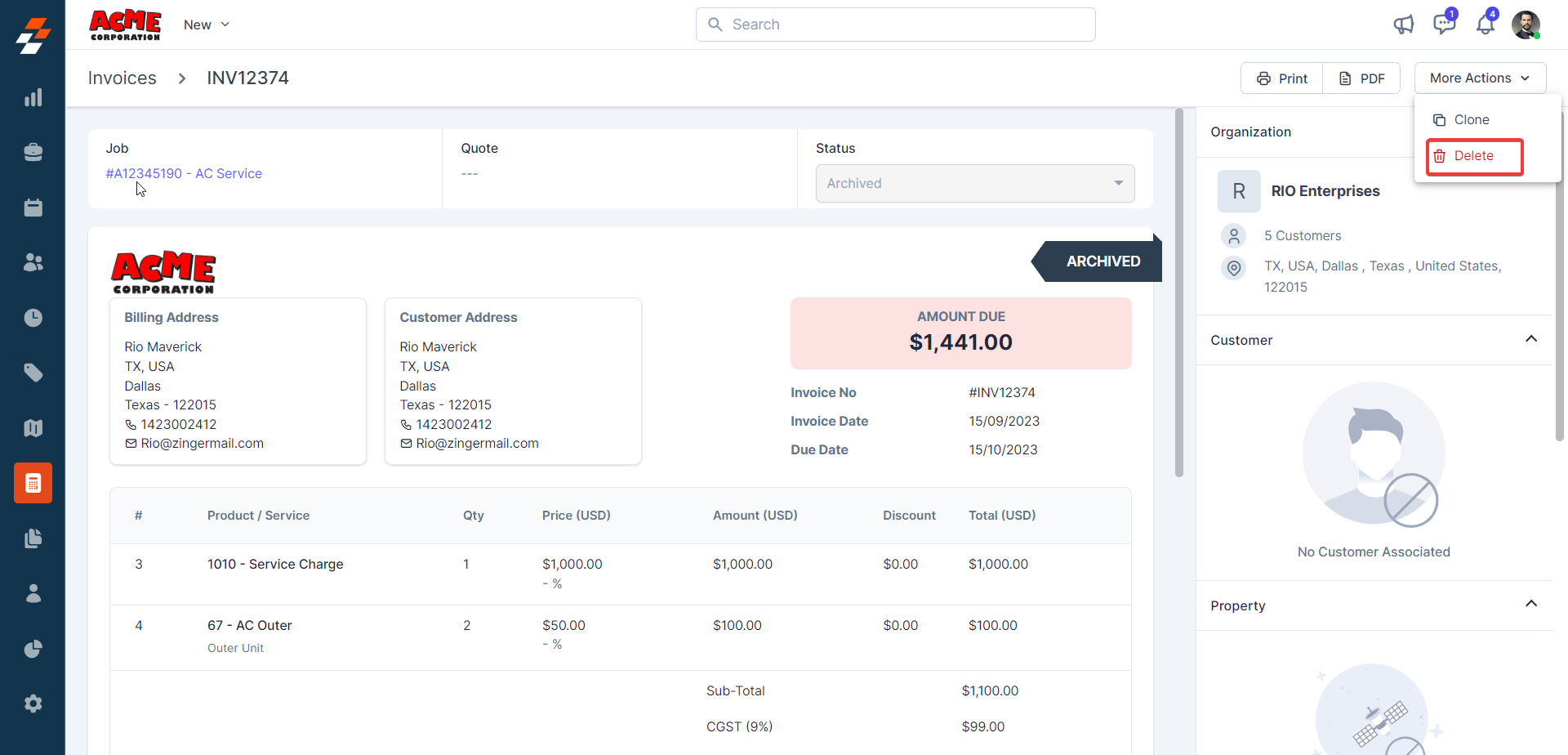Open the clock timesheet sidebar icon
This screenshot has width=1568, height=755.
pyautogui.click(x=33, y=318)
